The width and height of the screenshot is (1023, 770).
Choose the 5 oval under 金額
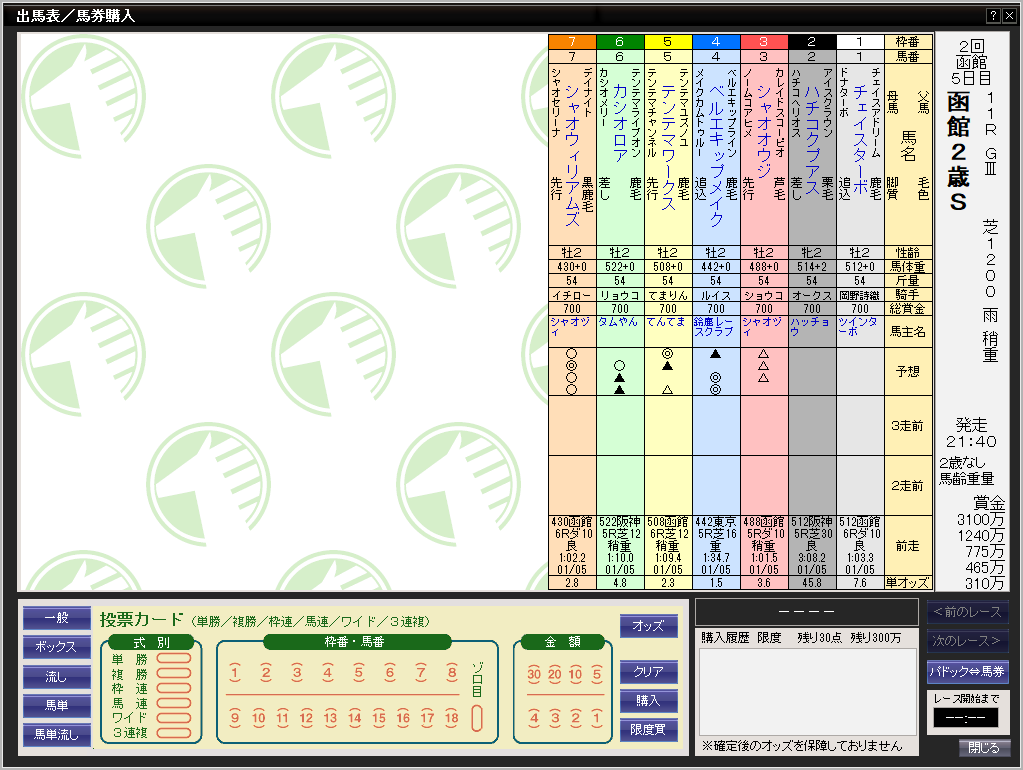click(597, 674)
